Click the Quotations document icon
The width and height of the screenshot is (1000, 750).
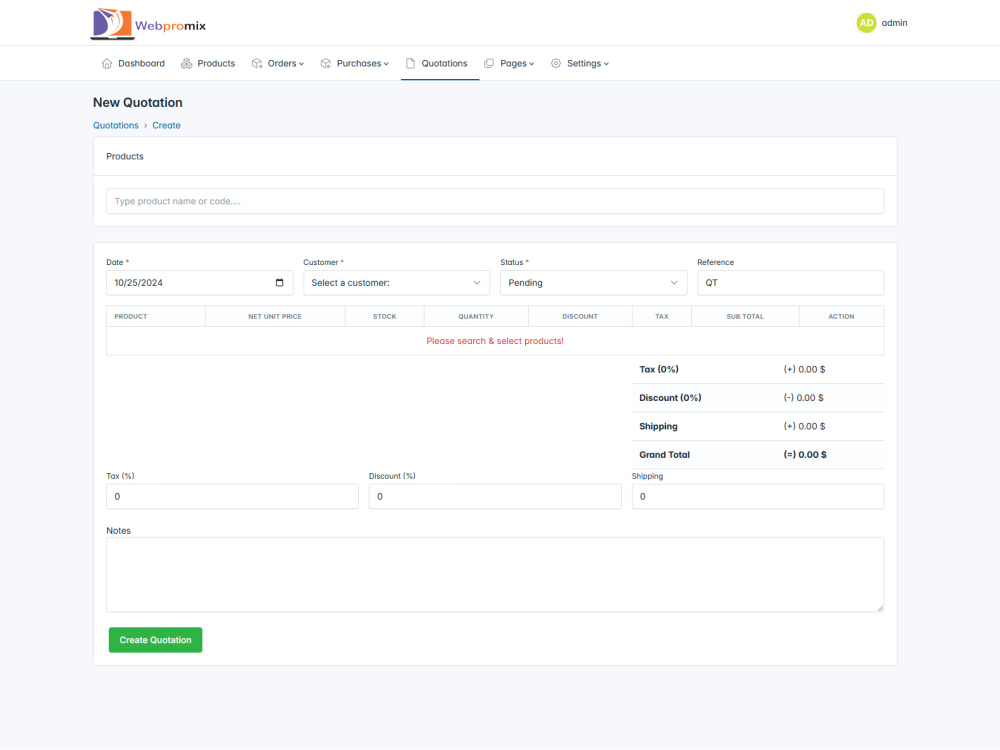tap(410, 63)
